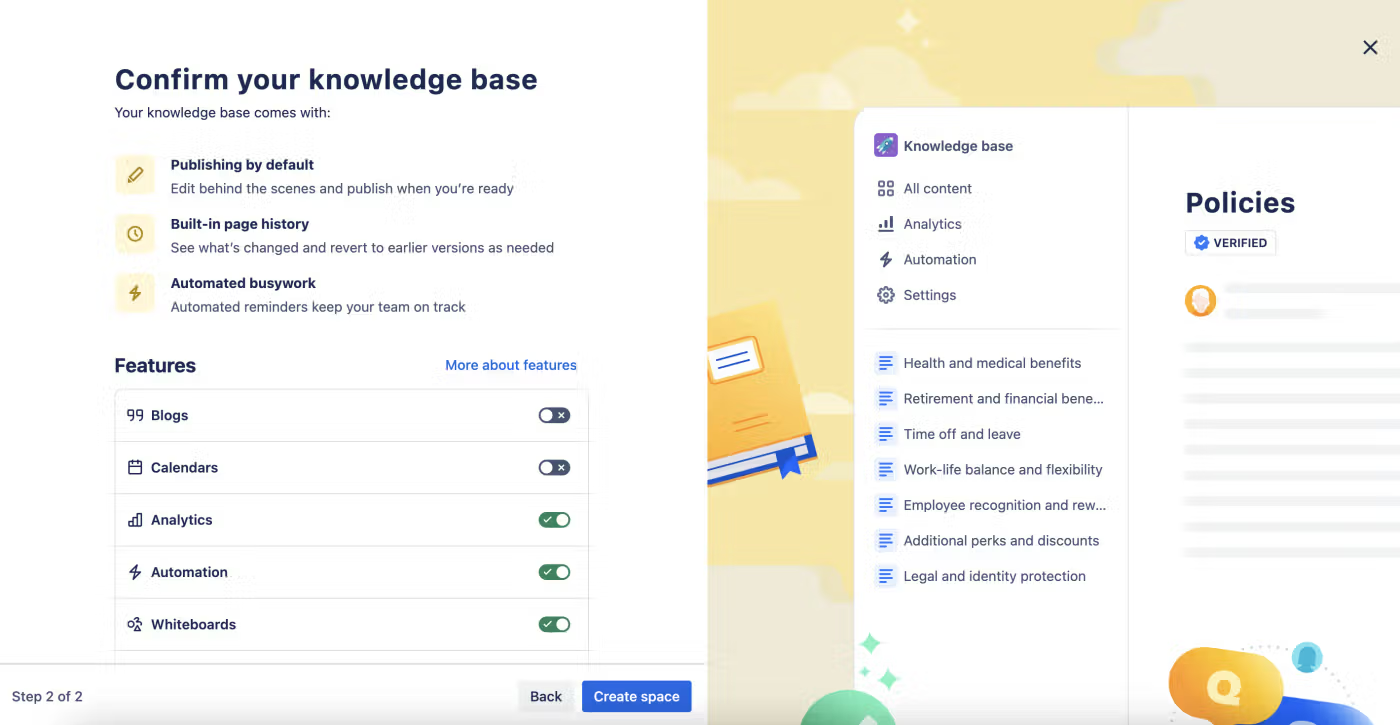Click the lightning icon beside Automated busywork
The image size is (1400, 725).
pyautogui.click(x=134, y=292)
